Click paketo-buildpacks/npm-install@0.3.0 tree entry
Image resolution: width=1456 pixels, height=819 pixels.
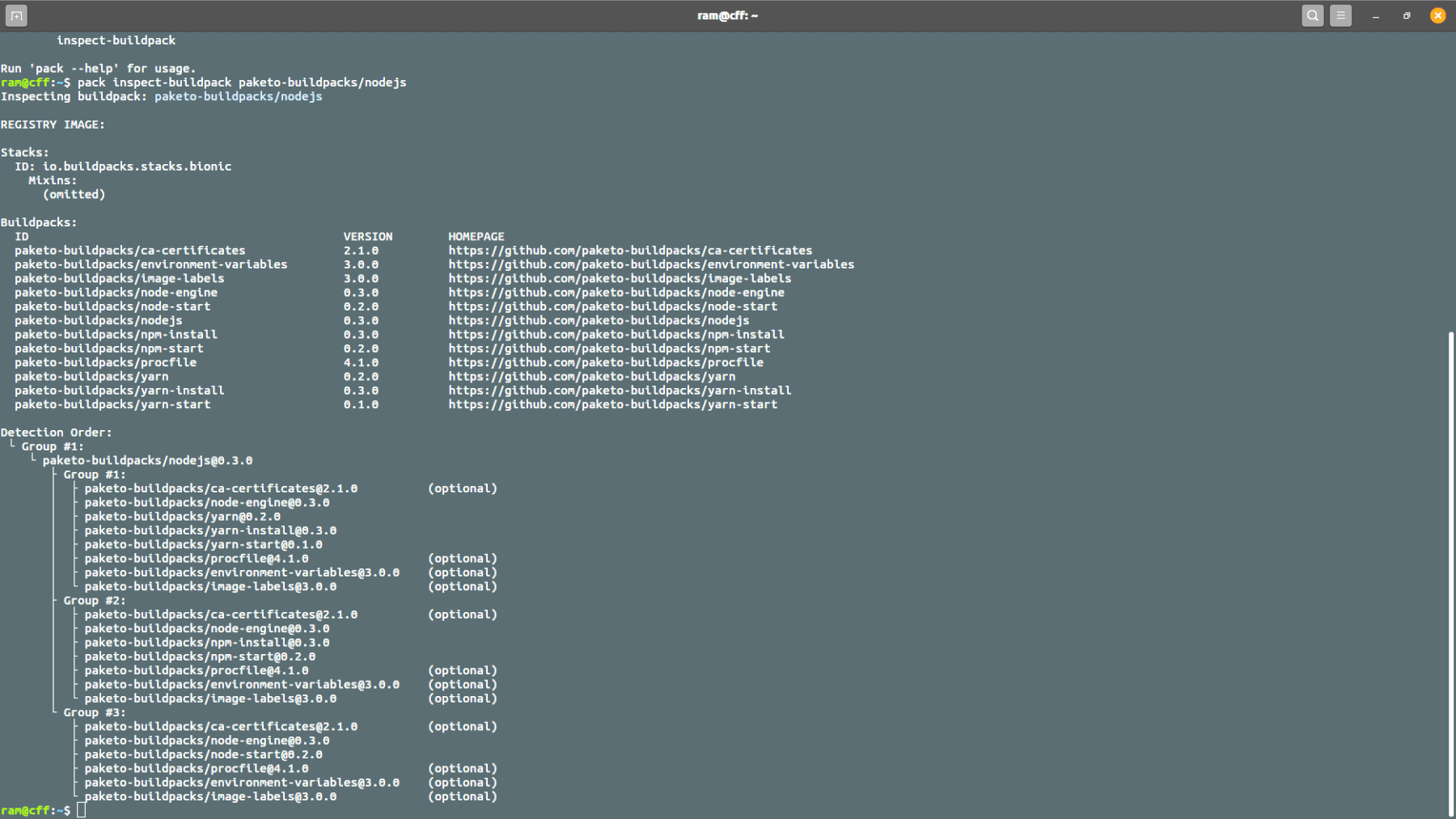[207, 643]
